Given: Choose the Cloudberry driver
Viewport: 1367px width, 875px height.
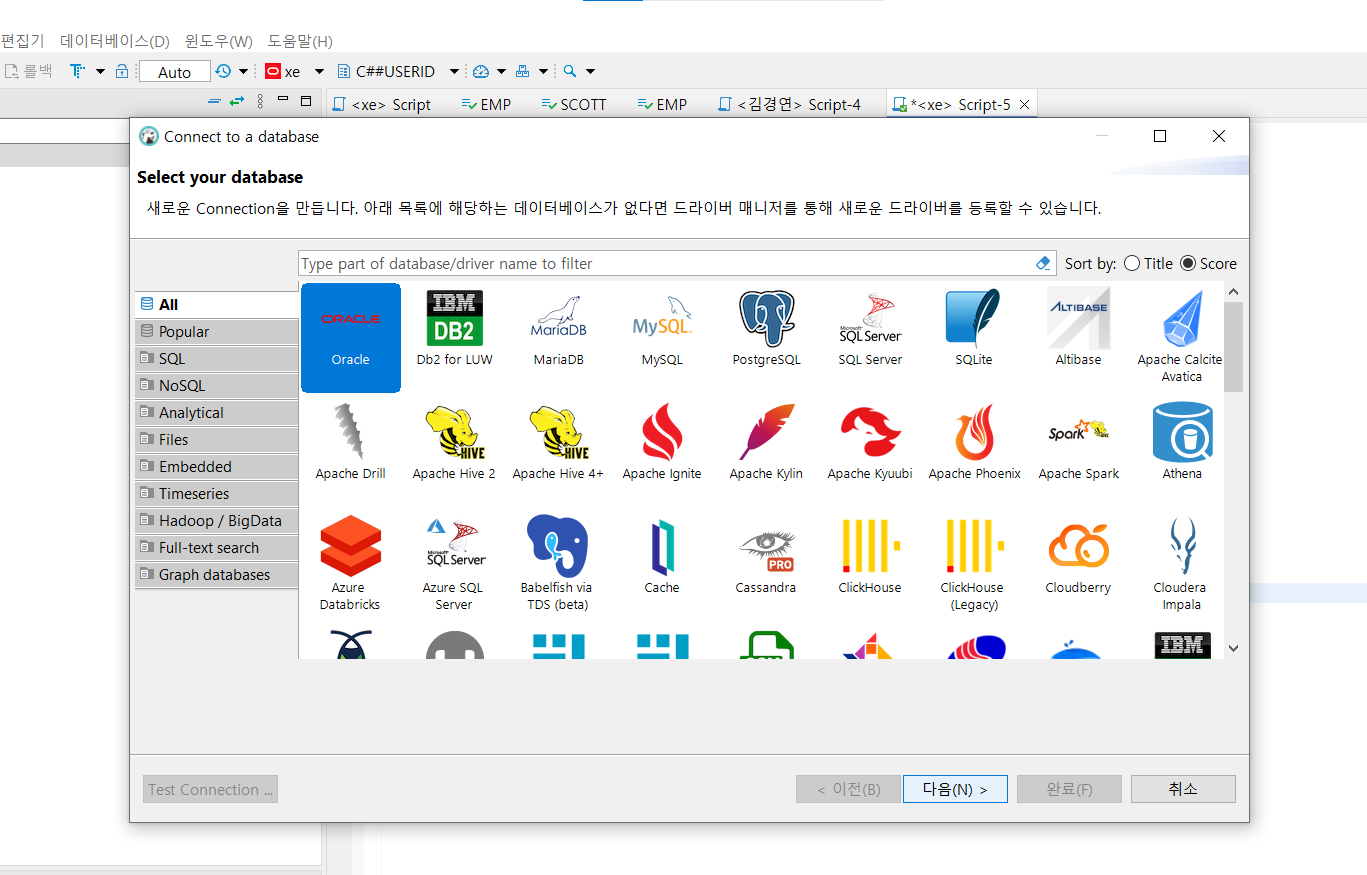Looking at the screenshot, I should pyautogui.click(x=1078, y=557).
